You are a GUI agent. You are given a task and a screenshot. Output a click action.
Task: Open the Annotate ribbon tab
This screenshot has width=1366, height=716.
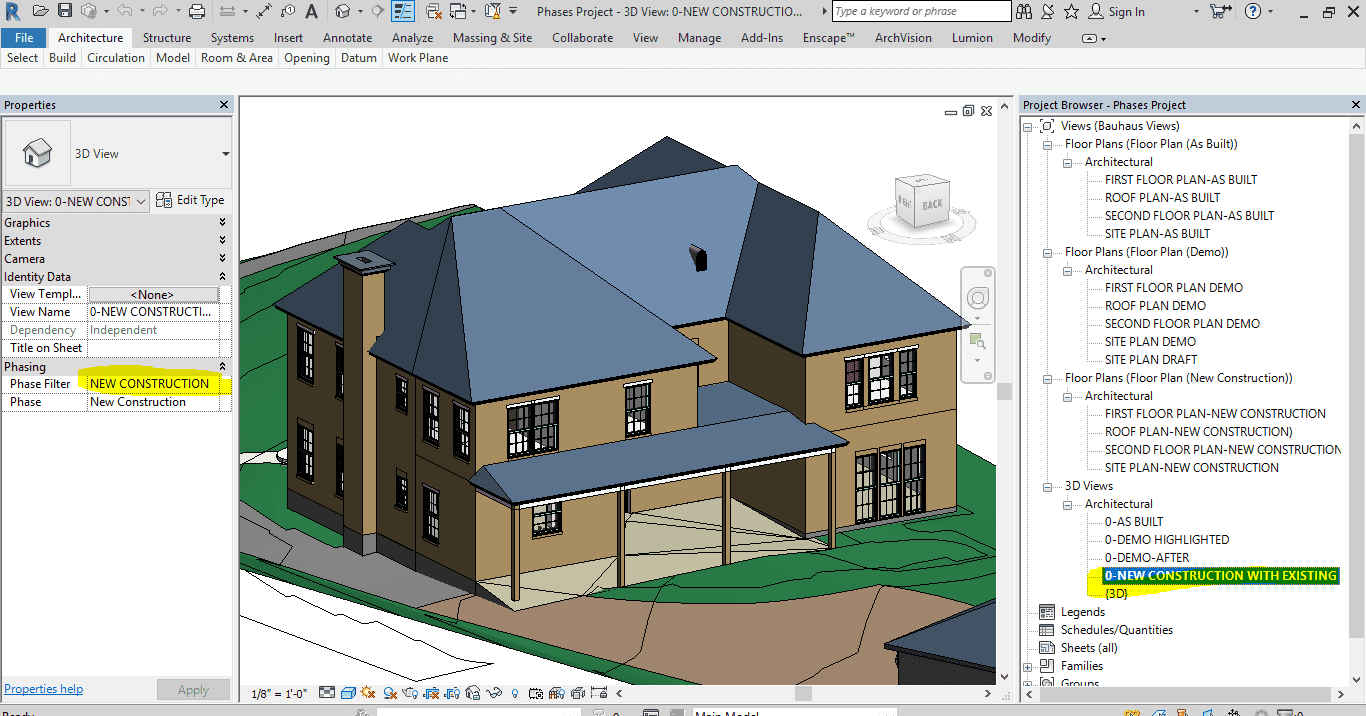tap(347, 38)
